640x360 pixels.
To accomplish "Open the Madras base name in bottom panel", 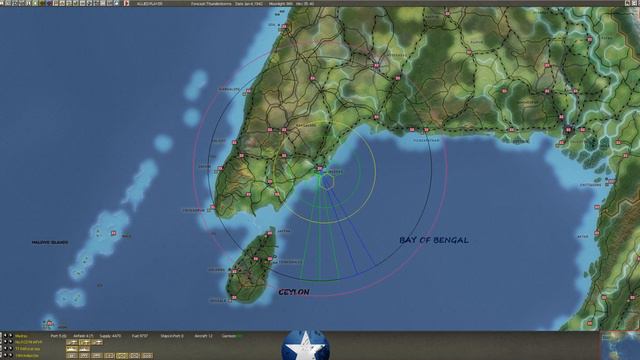I will 21,336.
